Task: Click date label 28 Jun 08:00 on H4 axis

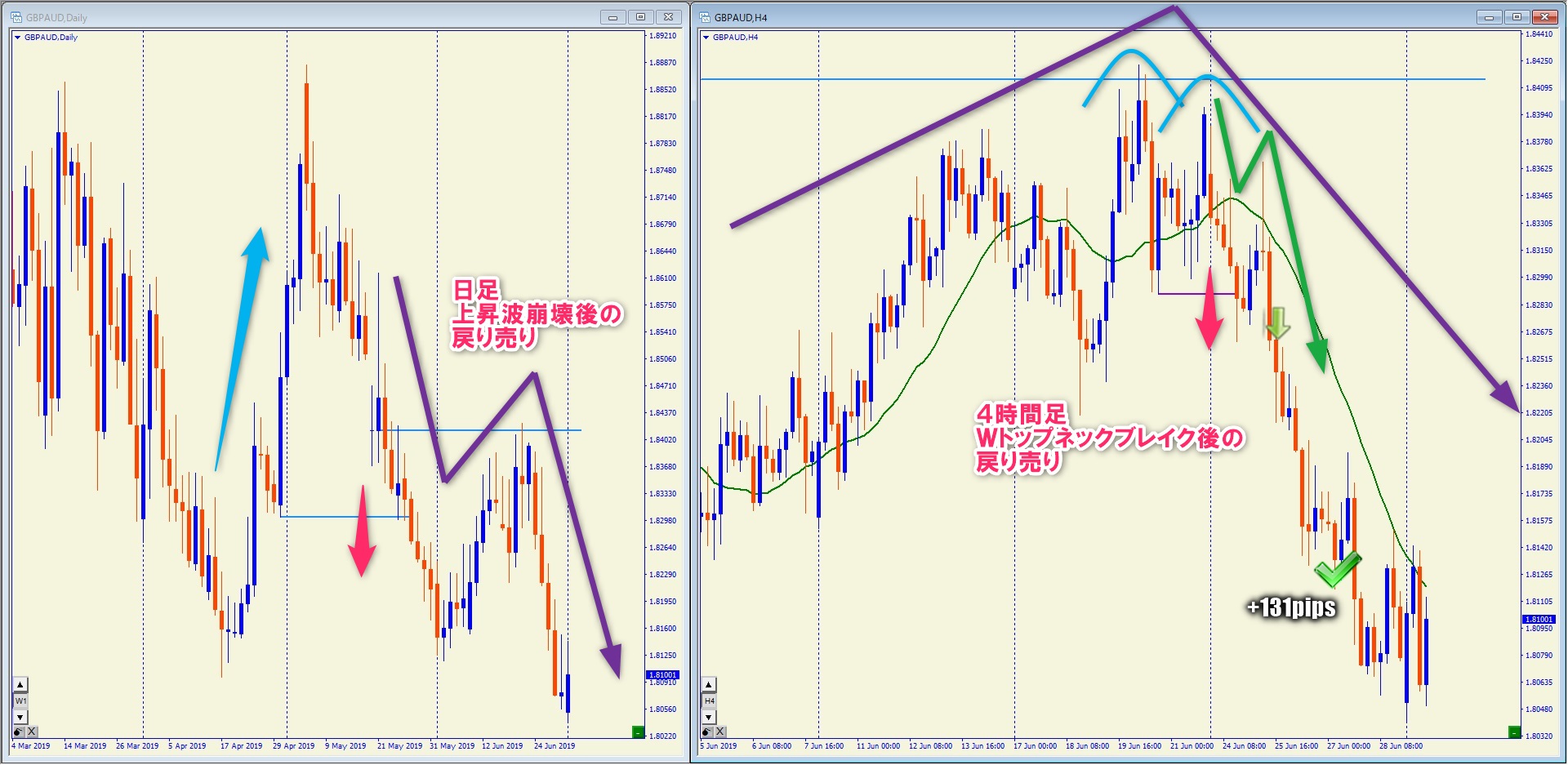Action: [x=1401, y=746]
